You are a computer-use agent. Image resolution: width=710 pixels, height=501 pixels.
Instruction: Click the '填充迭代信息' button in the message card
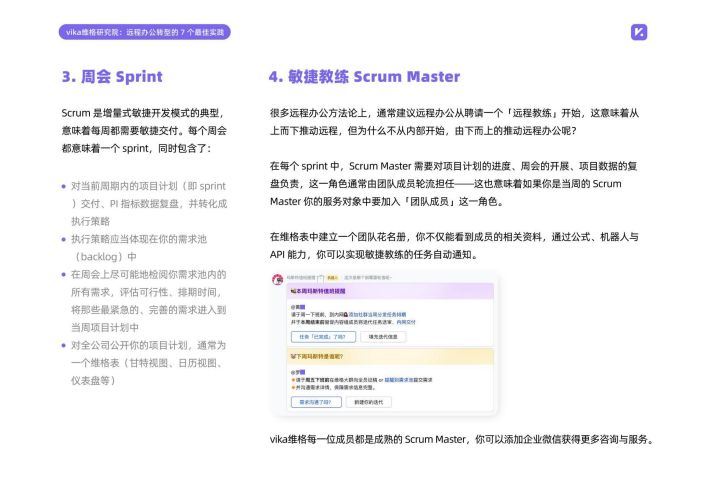click(x=383, y=337)
